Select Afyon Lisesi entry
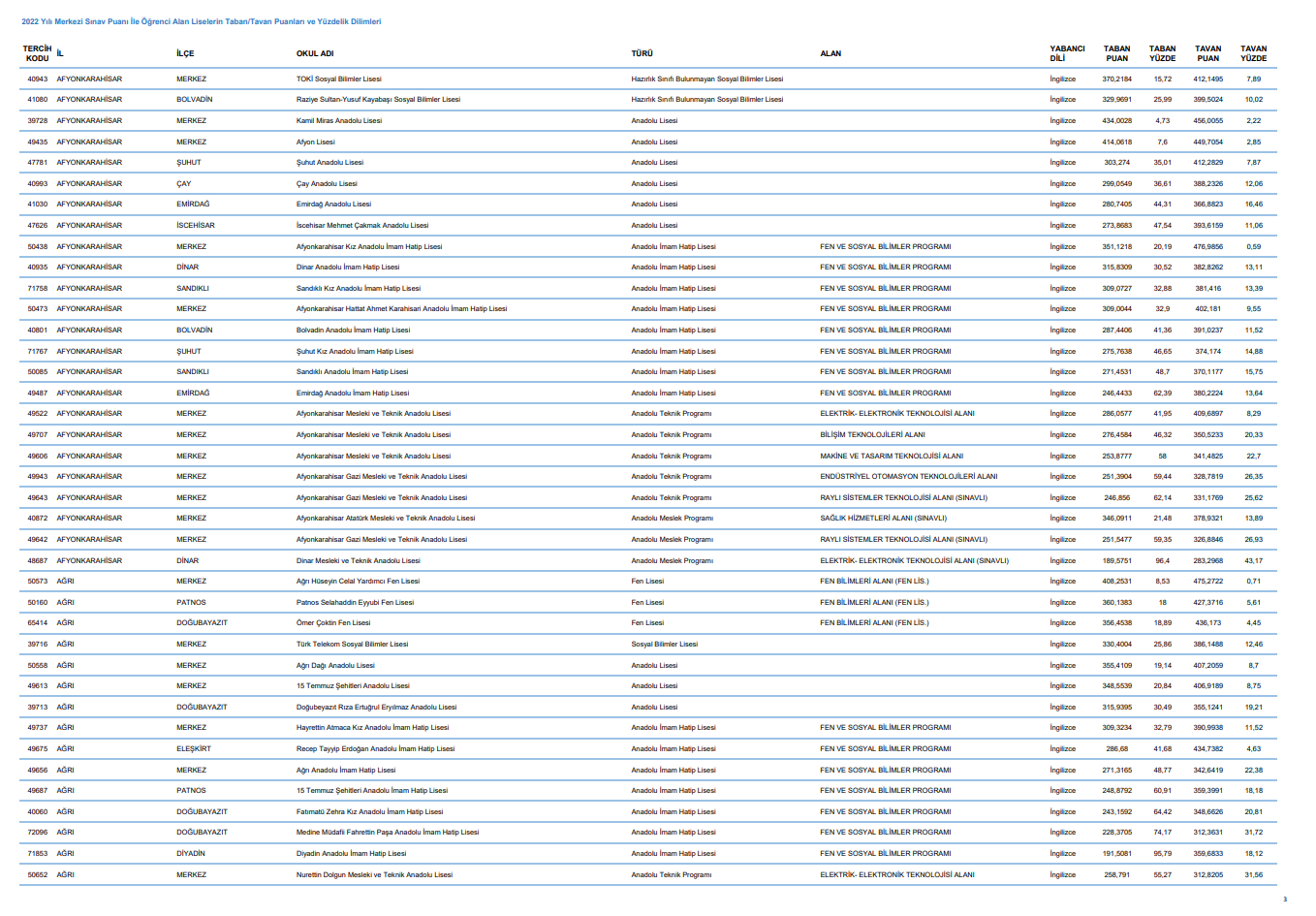 [x=315, y=142]
